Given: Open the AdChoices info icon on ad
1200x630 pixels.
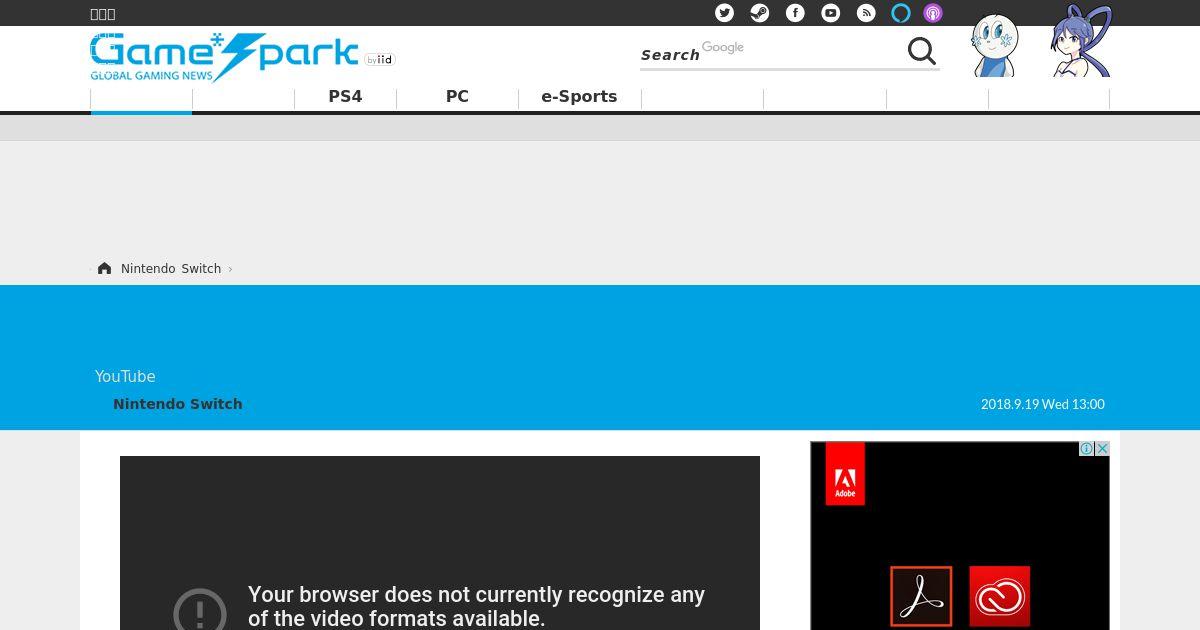Looking at the screenshot, I should 1087,449.
